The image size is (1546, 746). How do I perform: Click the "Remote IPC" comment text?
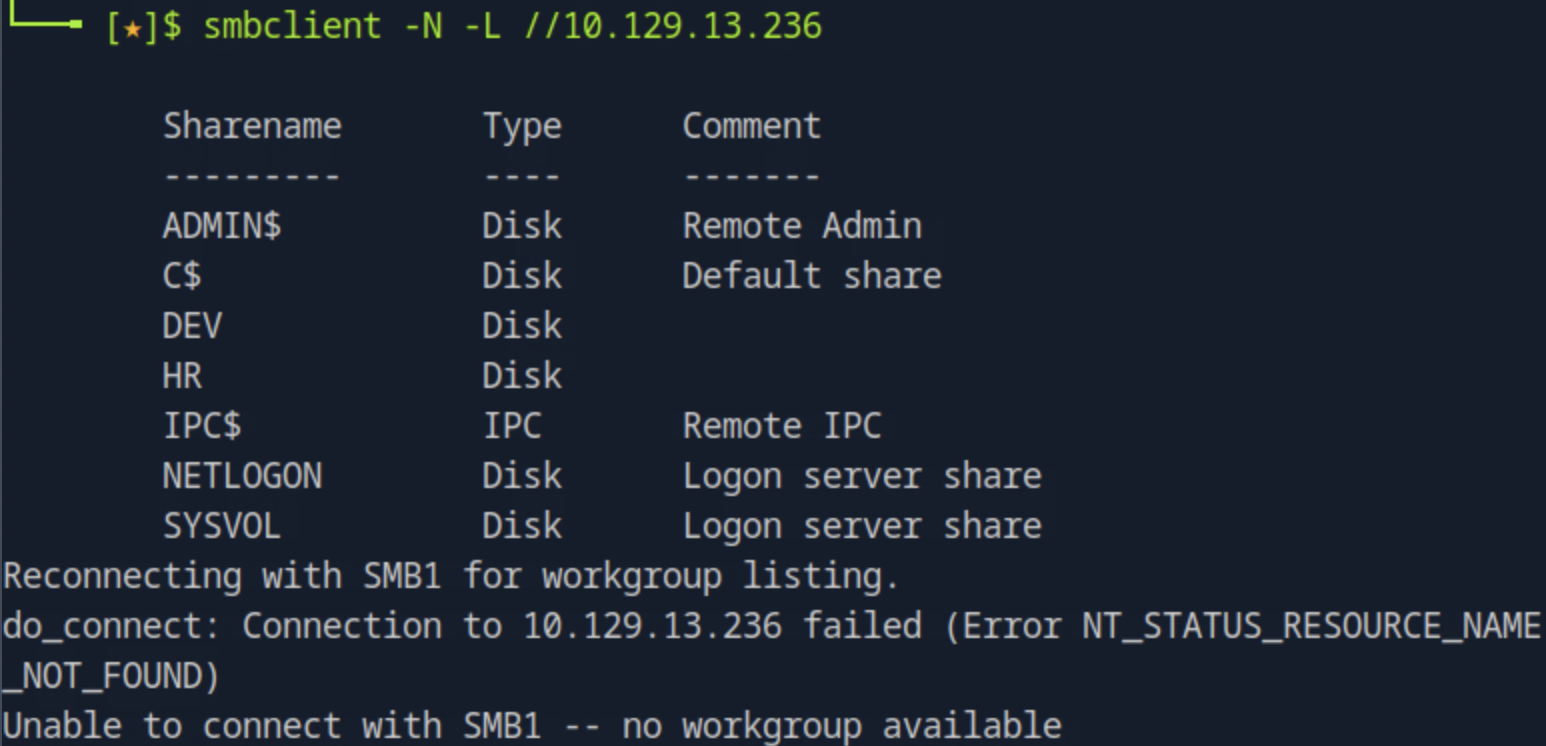pos(782,426)
